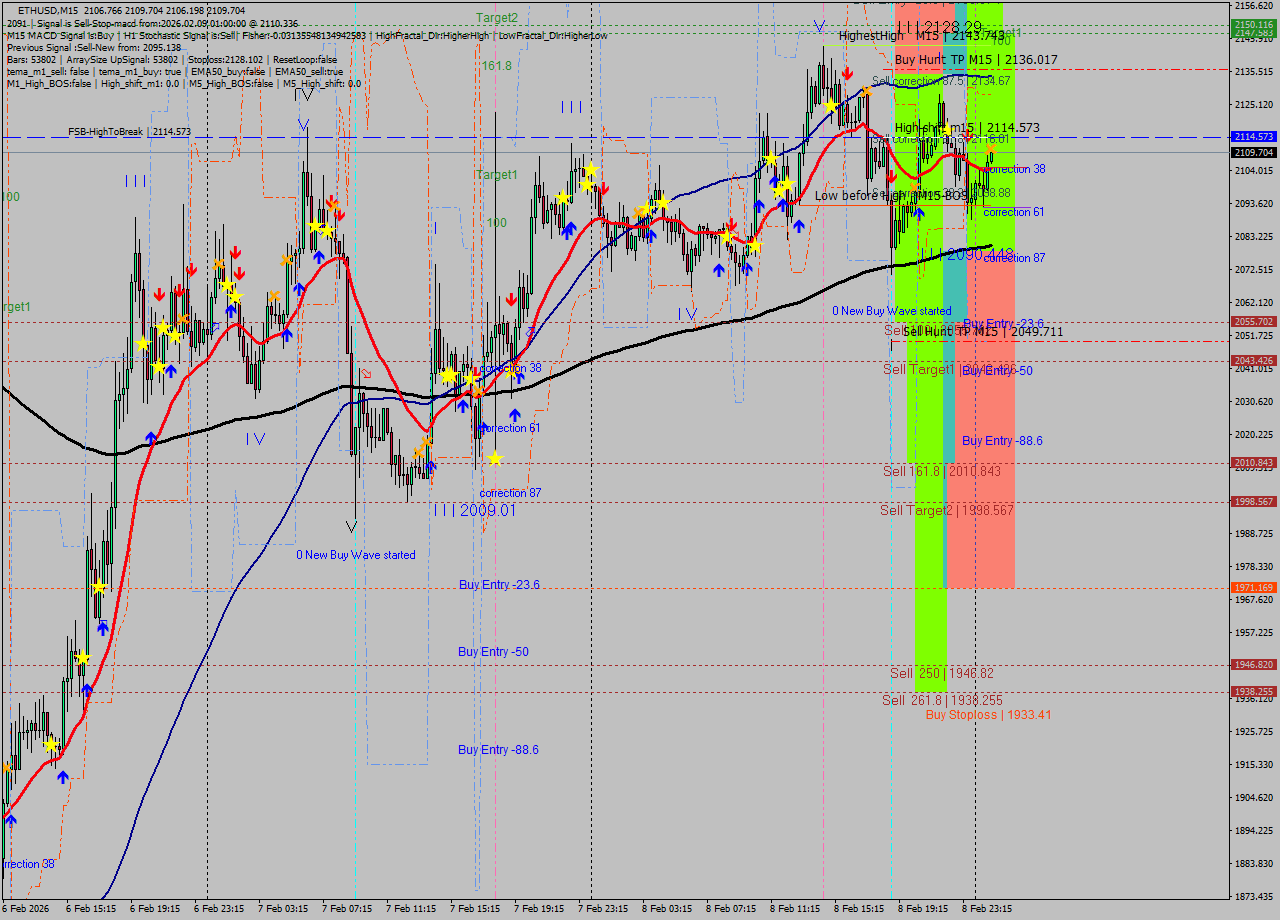Select the orange 1971.169 price axis tag

(1254, 588)
